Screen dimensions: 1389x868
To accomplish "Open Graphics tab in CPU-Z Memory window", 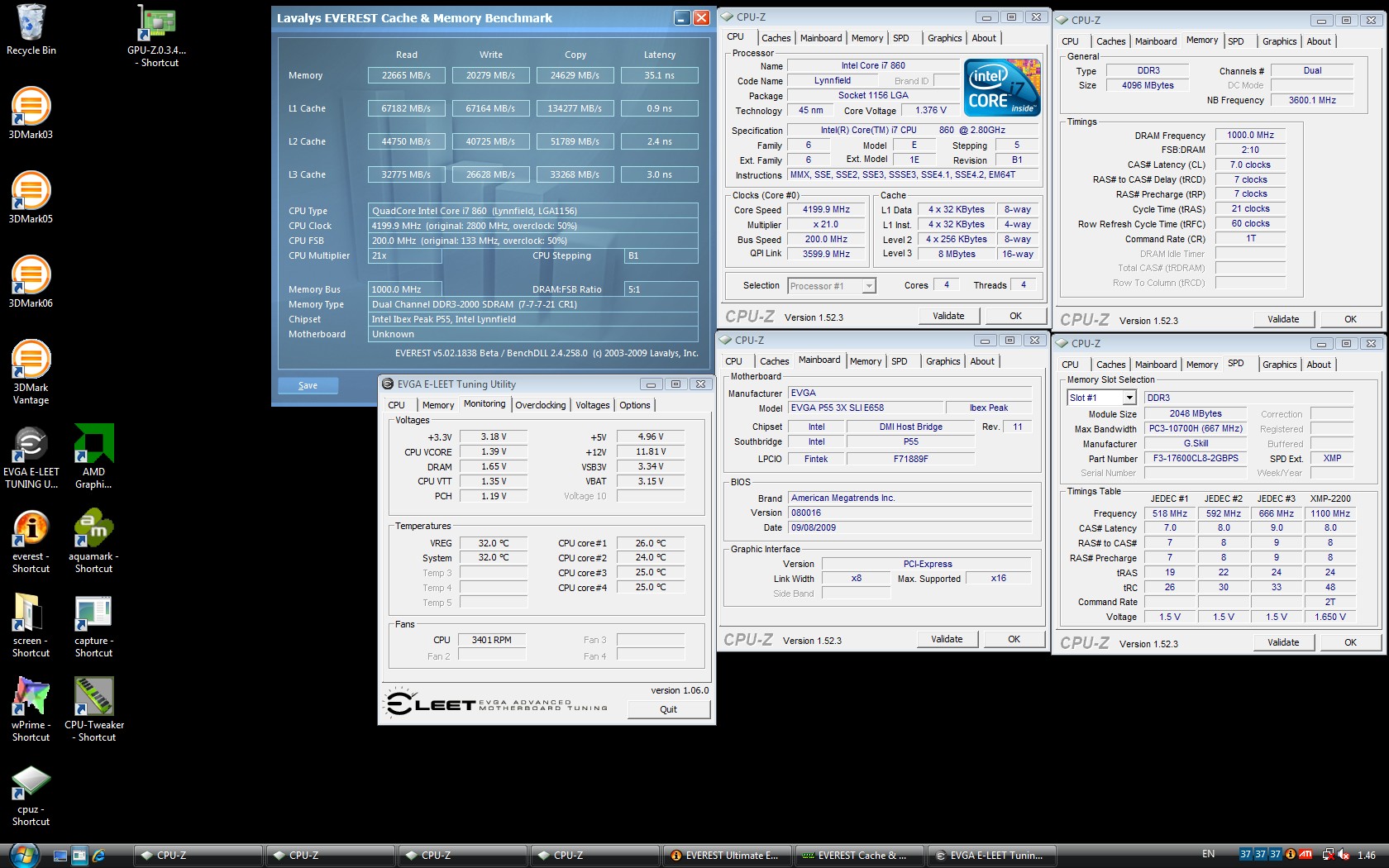I will pyautogui.click(x=1279, y=41).
